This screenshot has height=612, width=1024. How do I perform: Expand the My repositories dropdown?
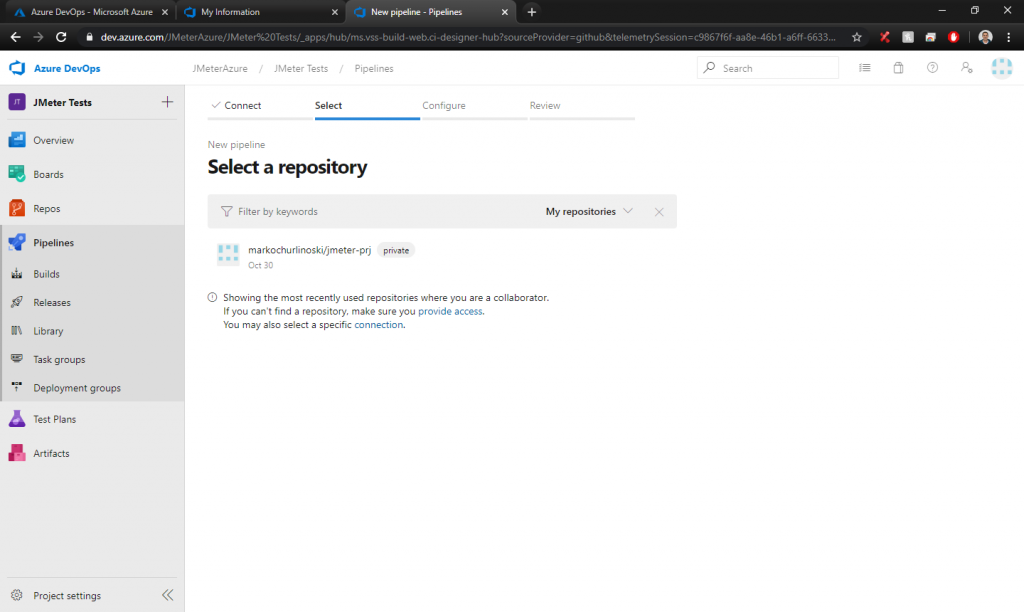589,211
